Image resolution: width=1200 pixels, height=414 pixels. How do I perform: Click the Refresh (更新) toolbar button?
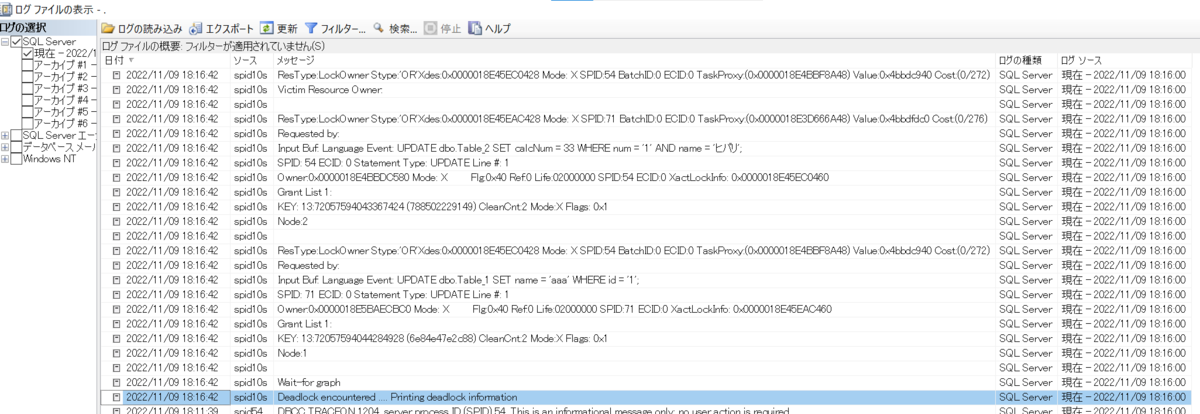pyautogui.click(x=279, y=29)
